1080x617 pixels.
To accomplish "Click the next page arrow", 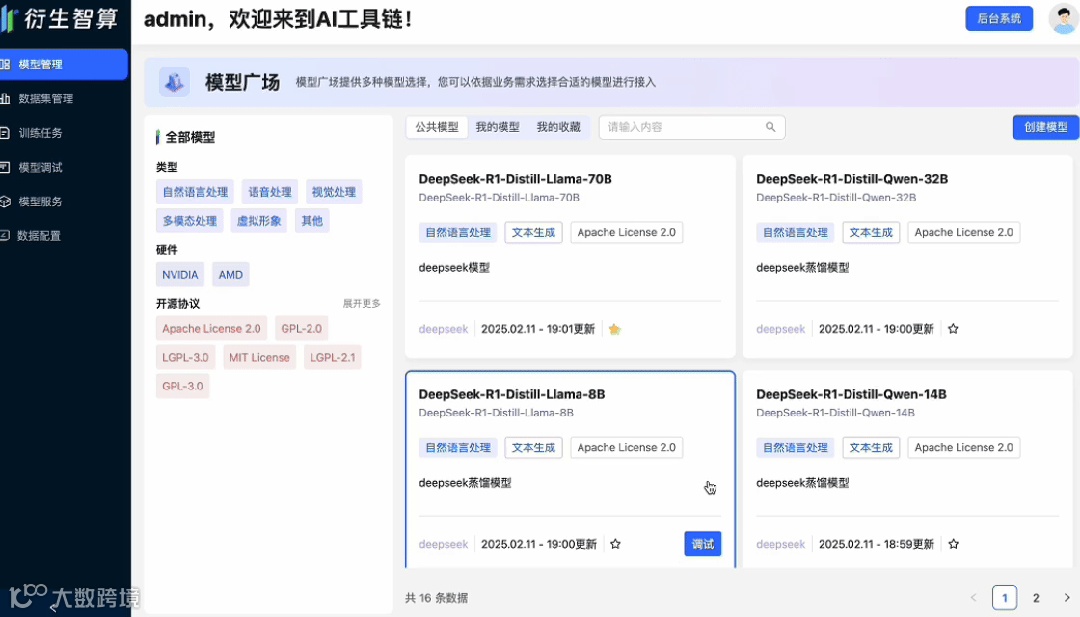I will click(1067, 598).
